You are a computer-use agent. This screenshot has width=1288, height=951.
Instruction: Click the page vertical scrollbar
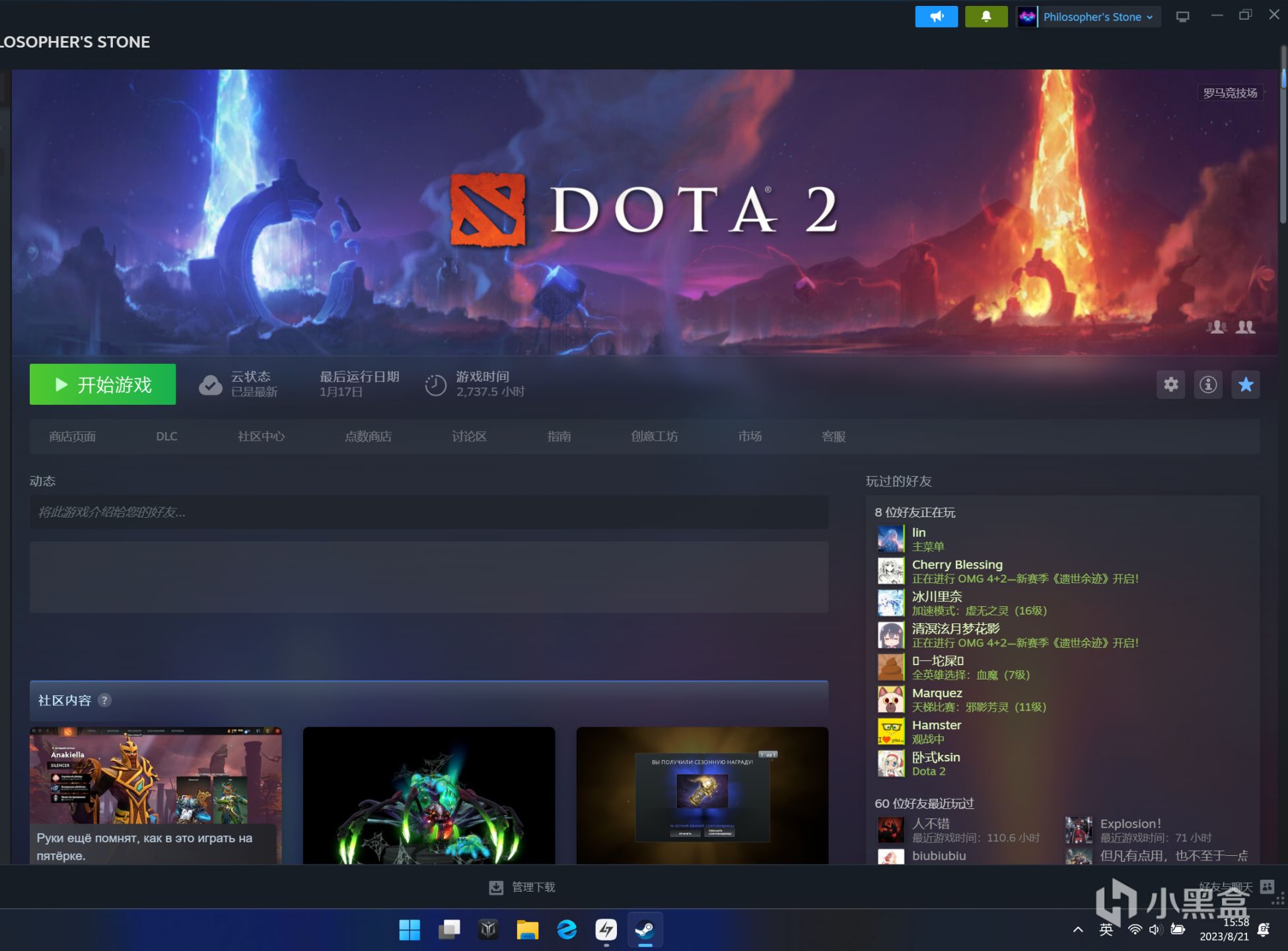(1283, 135)
